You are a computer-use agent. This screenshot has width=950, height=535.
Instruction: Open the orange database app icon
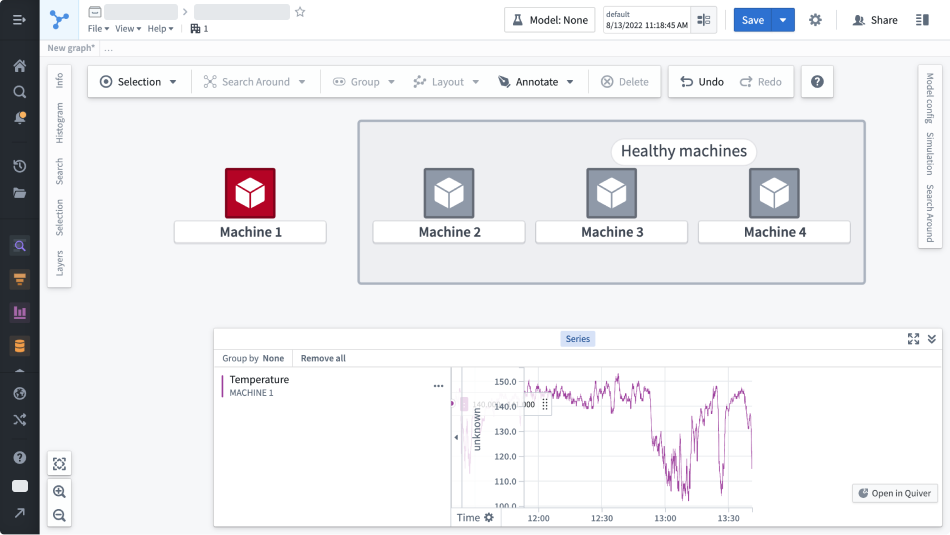(19, 346)
